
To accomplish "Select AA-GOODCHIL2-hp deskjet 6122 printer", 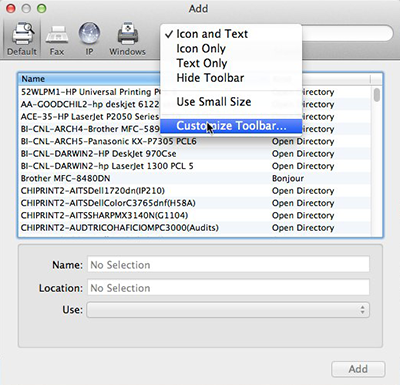I will click(194, 104).
